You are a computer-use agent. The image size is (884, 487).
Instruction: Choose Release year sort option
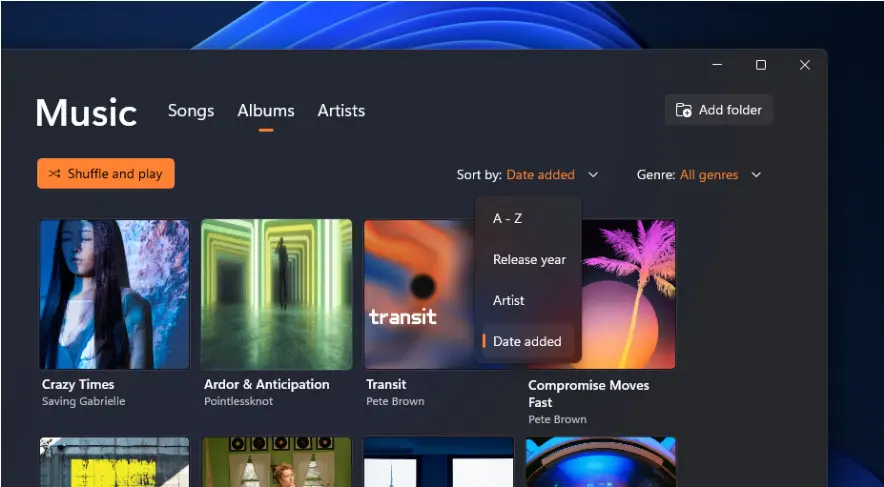[528, 260]
